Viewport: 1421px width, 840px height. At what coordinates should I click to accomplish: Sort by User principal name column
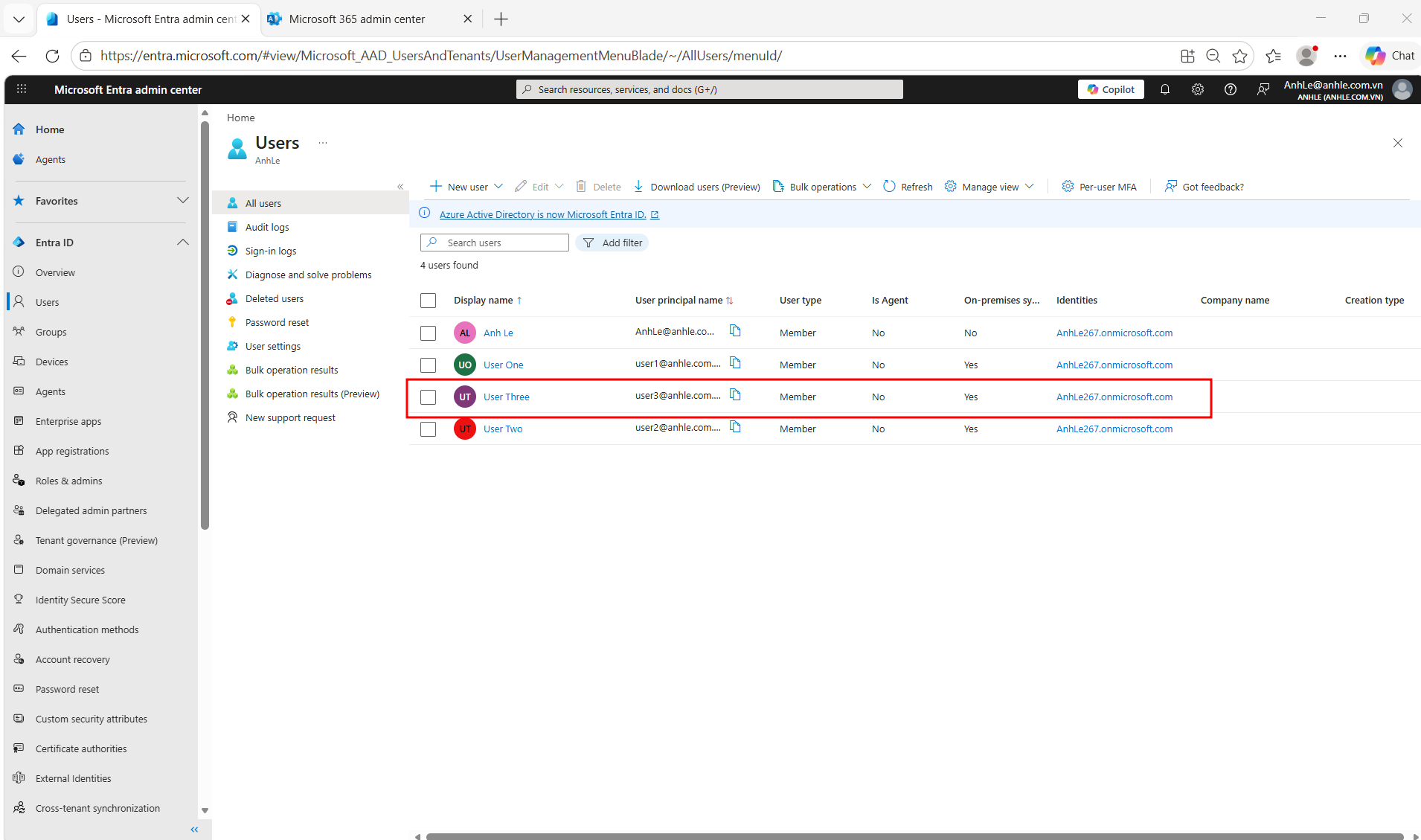pos(684,301)
